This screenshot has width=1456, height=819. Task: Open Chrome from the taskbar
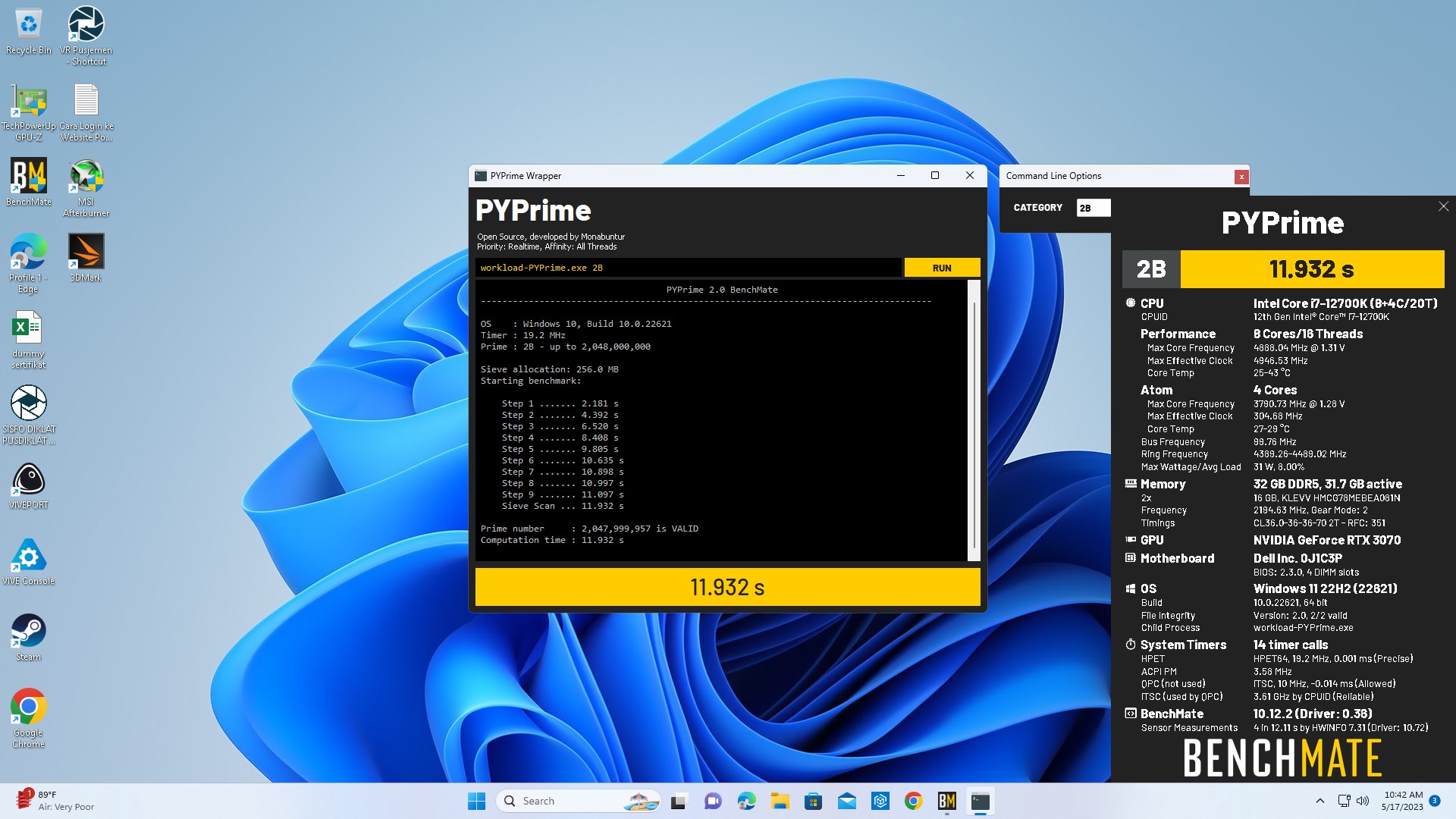(x=913, y=801)
